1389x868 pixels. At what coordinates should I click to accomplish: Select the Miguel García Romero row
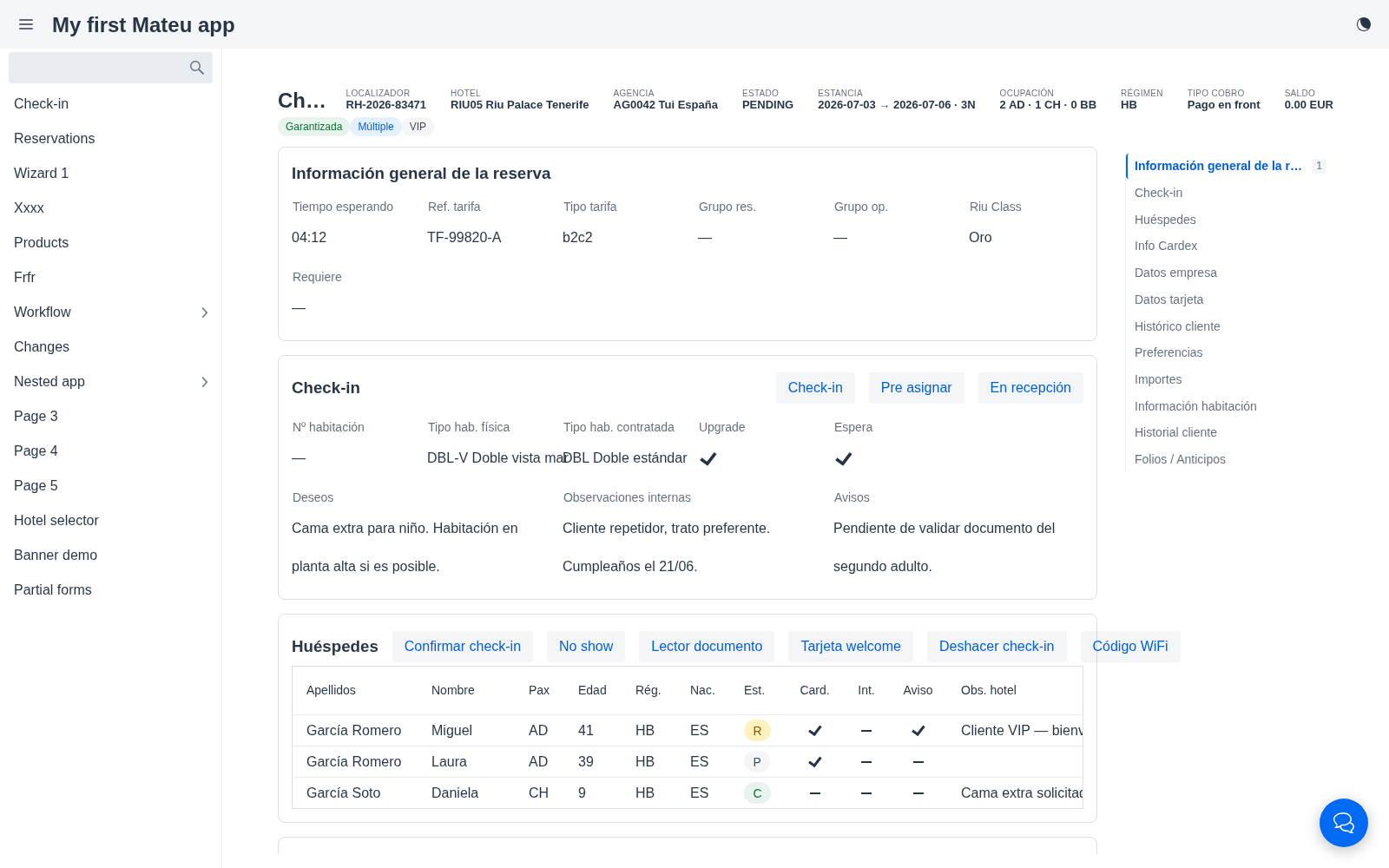tap(688, 731)
